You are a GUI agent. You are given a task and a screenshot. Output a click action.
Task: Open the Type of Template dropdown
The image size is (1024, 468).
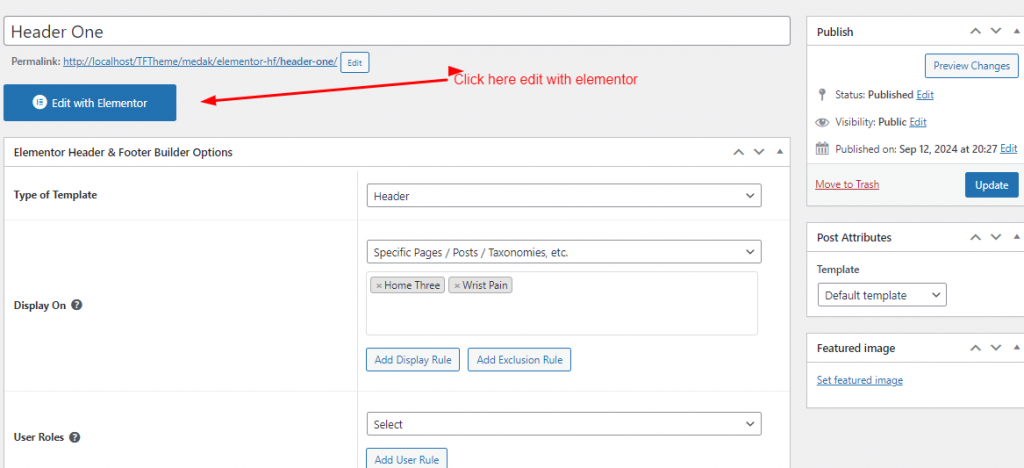pos(563,196)
